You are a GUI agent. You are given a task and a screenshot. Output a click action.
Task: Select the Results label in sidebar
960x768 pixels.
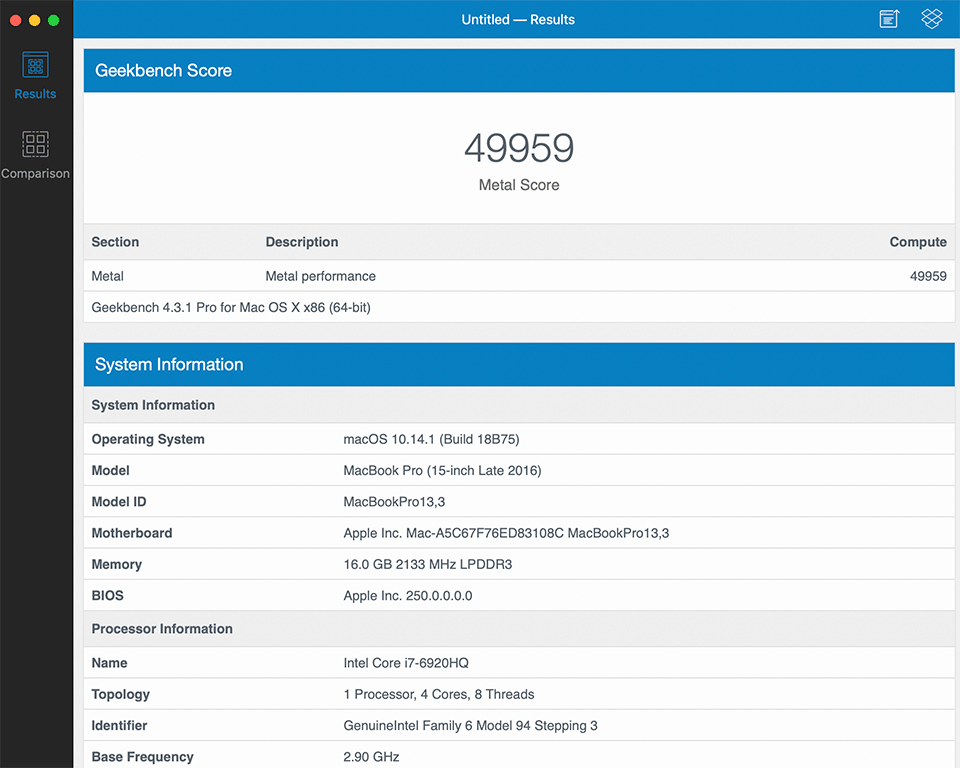36,94
